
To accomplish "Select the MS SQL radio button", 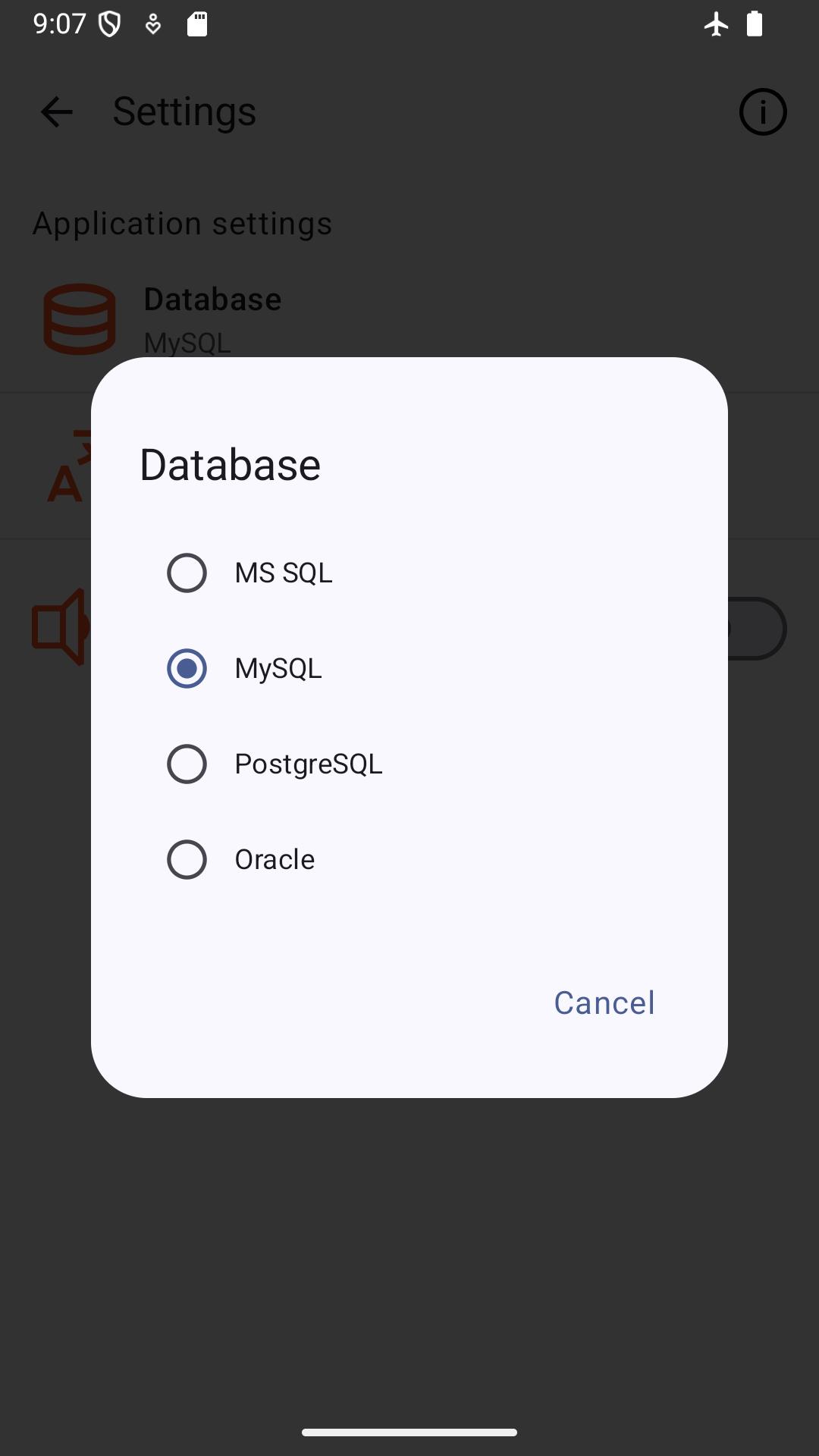I will tap(187, 573).
